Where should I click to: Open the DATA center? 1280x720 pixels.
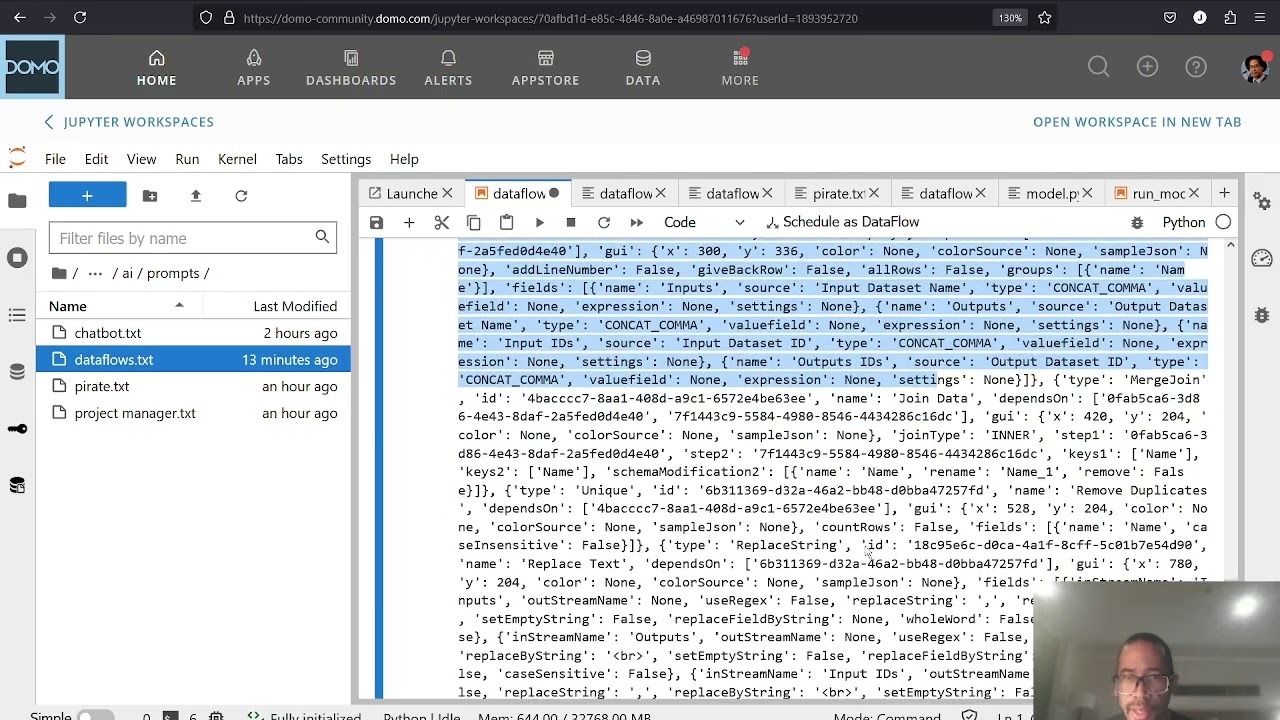pos(643,67)
